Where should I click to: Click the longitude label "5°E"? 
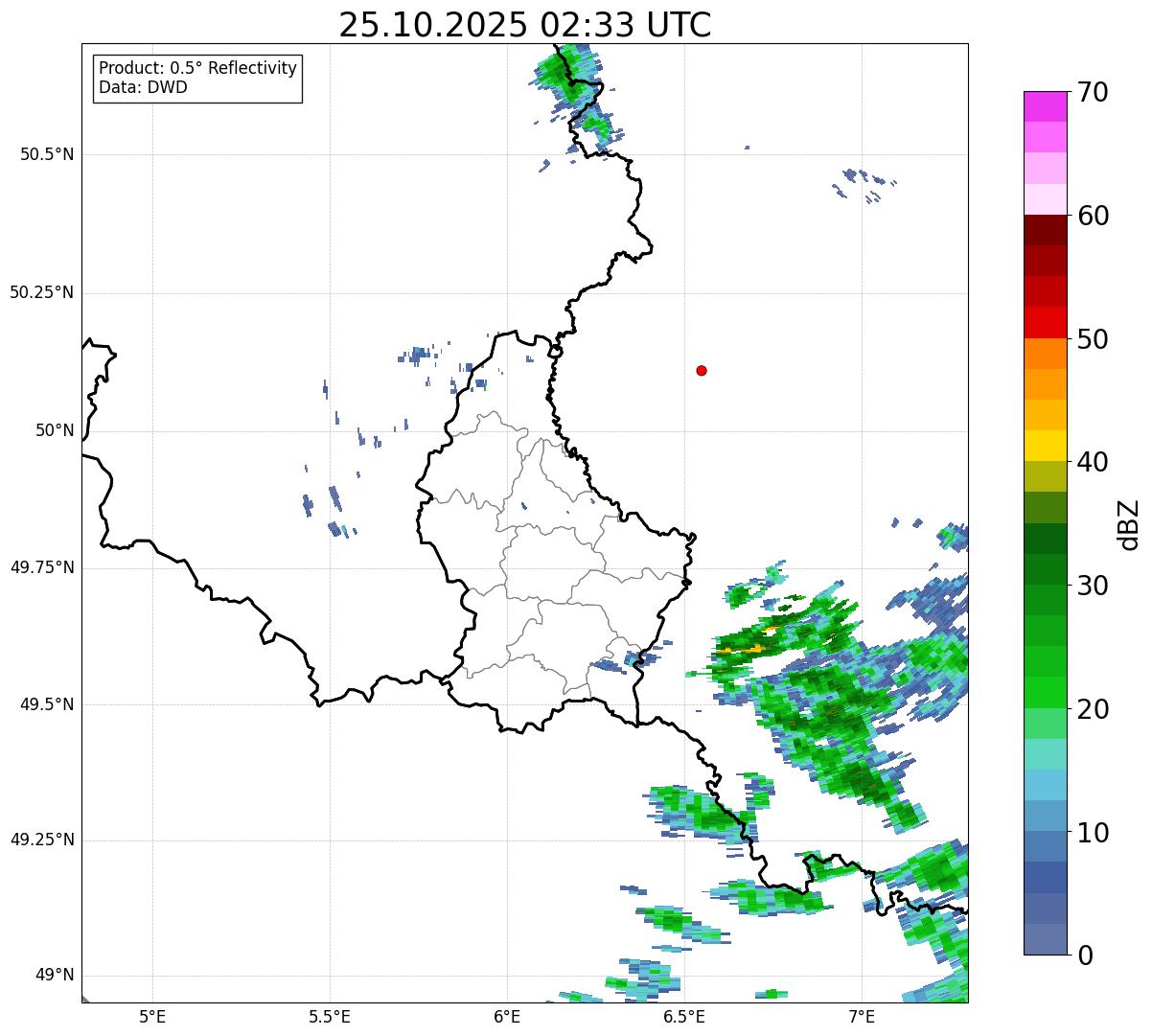[152, 1016]
